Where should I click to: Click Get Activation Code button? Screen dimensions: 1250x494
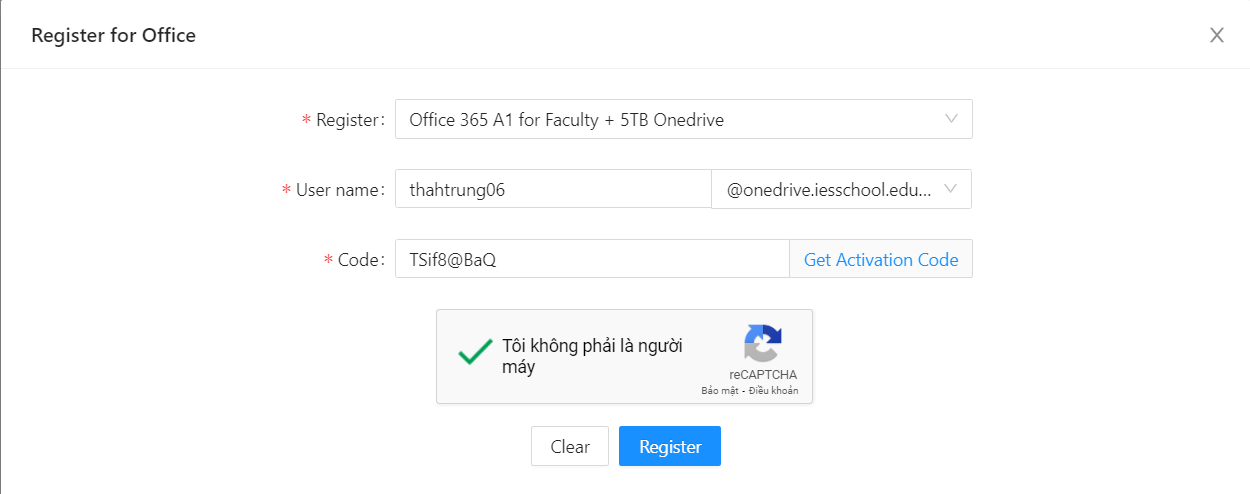click(x=881, y=259)
